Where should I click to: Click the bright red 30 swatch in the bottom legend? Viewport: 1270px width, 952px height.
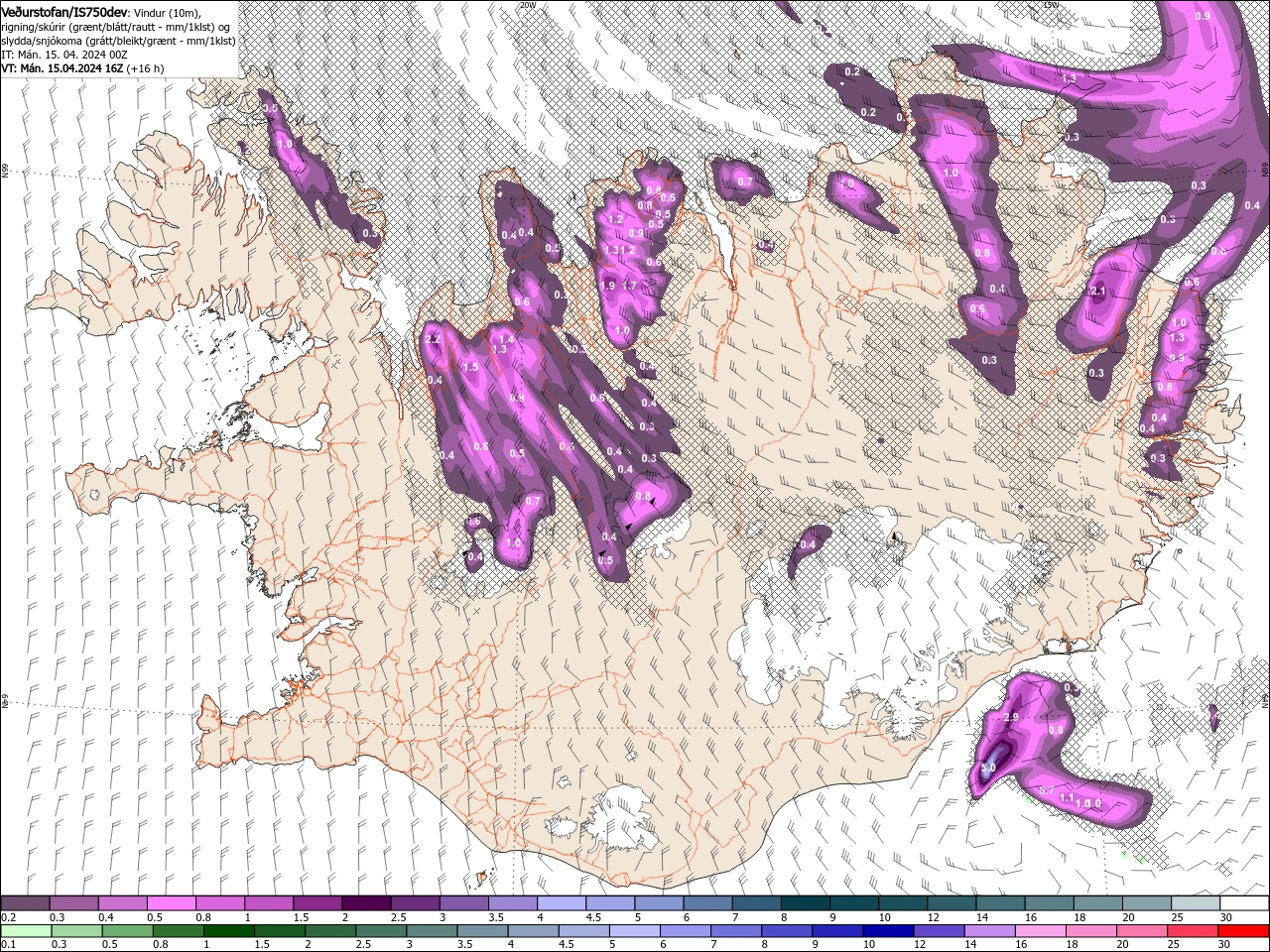pos(1243,931)
